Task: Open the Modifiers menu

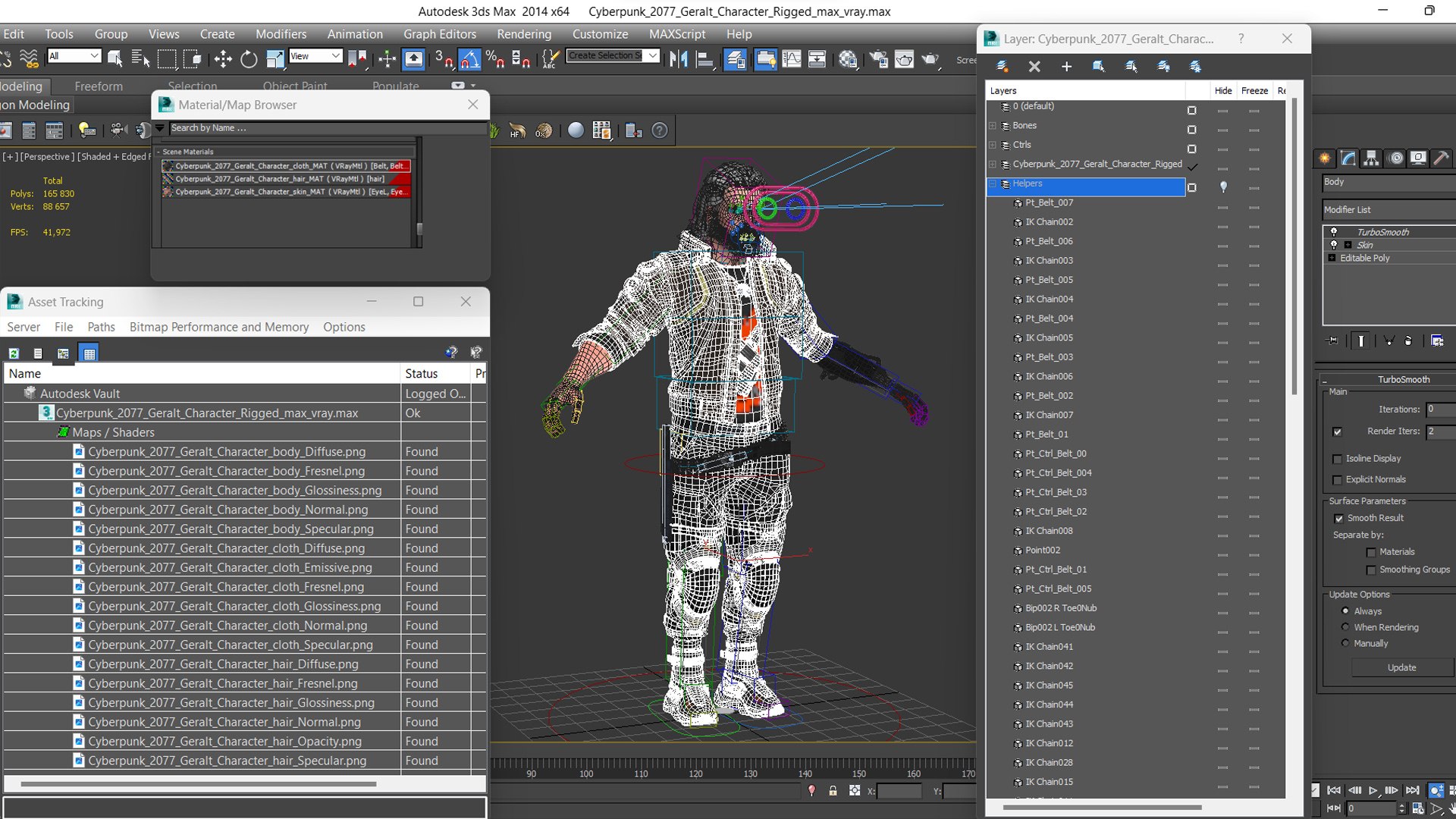Action: (x=281, y=34)
